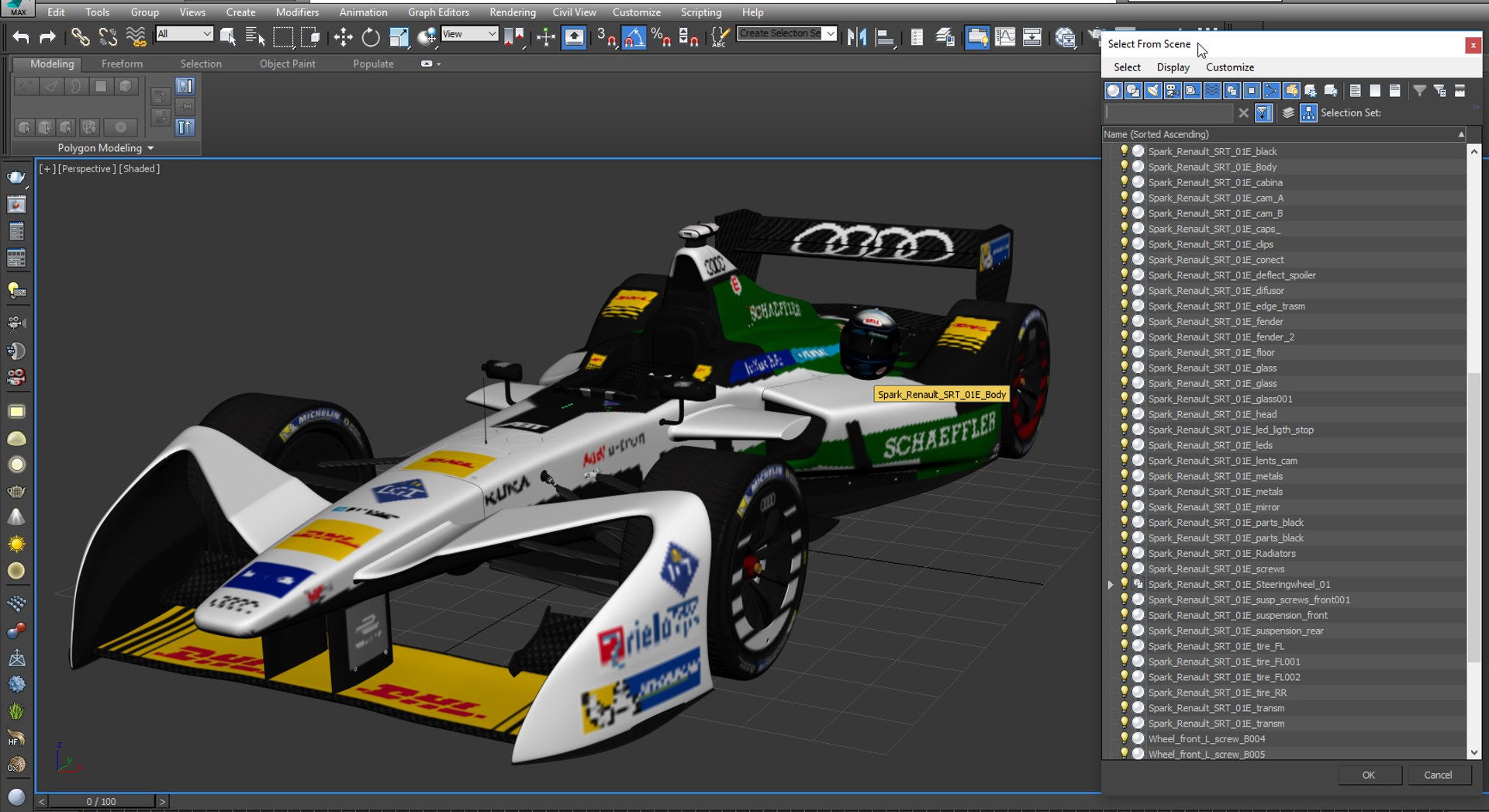Toggle light bulb visibility for Spark_Renault_SRT_01E_Body
This screenshot has width=1489, height=812.
1124,166
